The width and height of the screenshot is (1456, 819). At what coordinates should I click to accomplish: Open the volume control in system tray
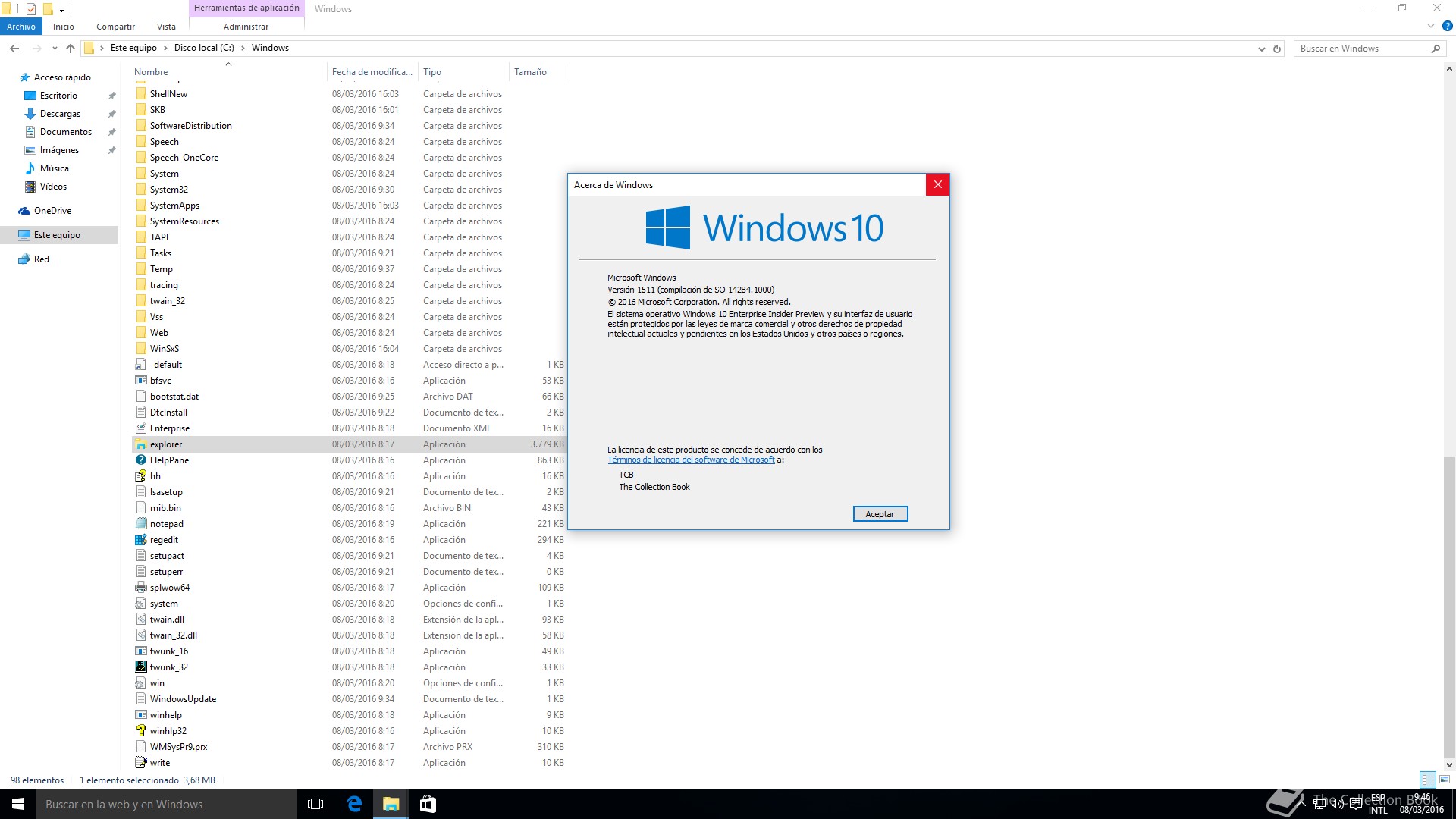(1338, 804)
